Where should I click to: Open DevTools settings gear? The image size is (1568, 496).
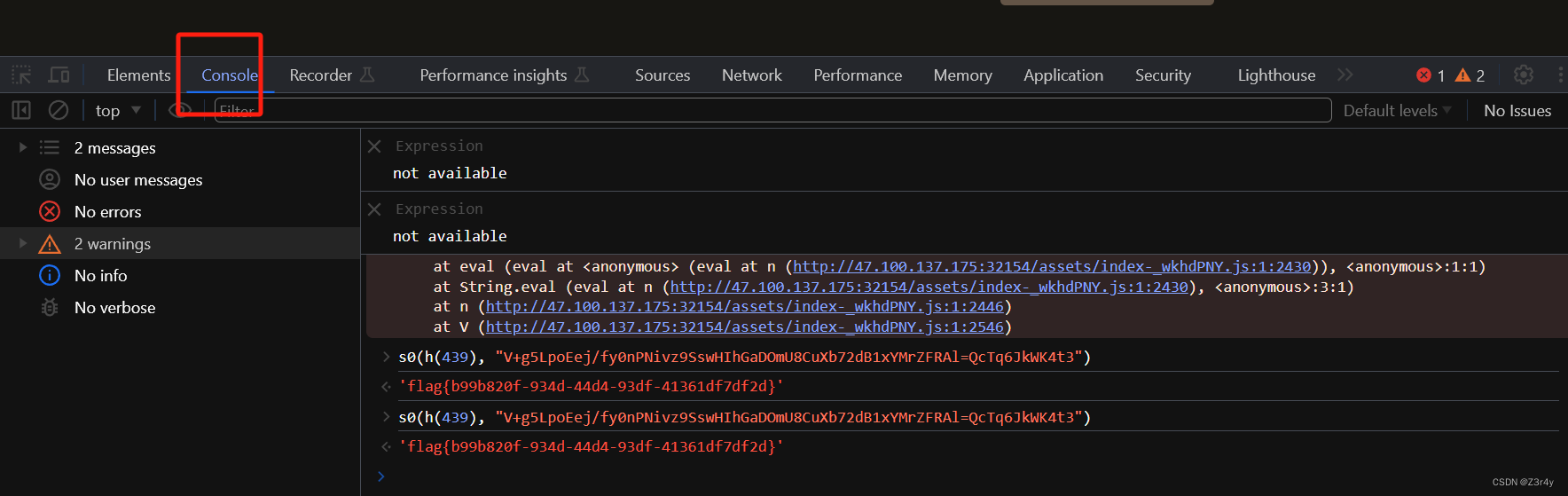(1524, 75)
